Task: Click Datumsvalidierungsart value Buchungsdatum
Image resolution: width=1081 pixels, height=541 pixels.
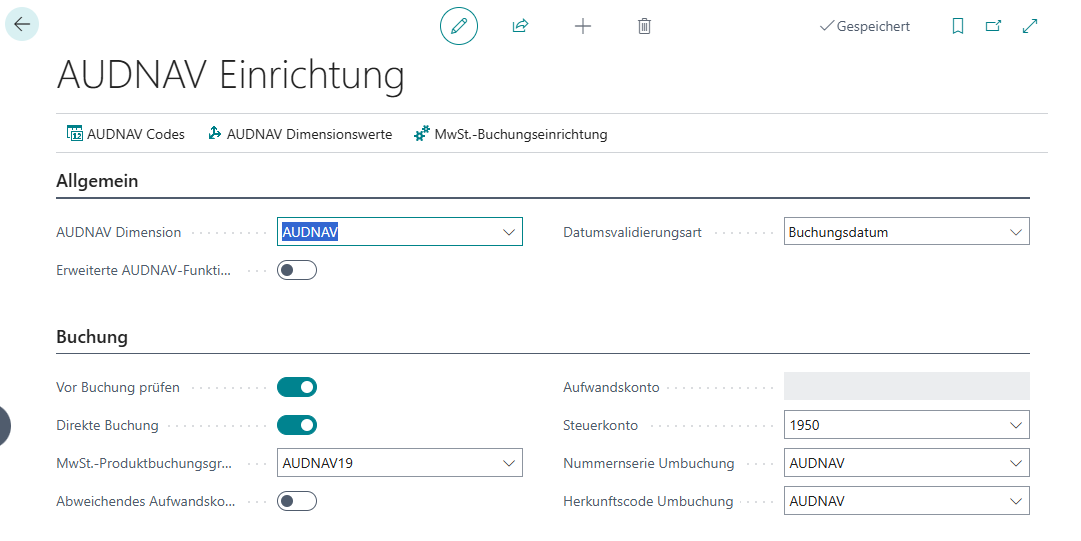Action: 838,232
